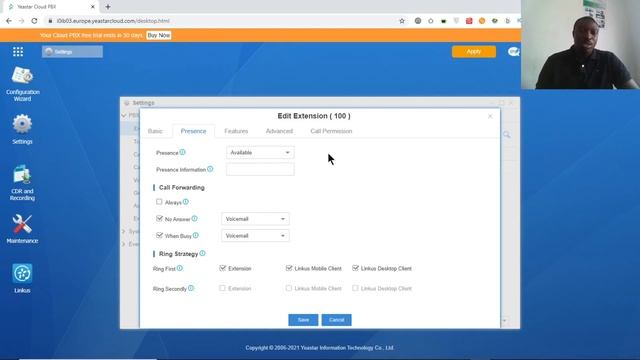640x360 pixels.
Task: Click the No Answer info icon
Action: tap(195, 219)
